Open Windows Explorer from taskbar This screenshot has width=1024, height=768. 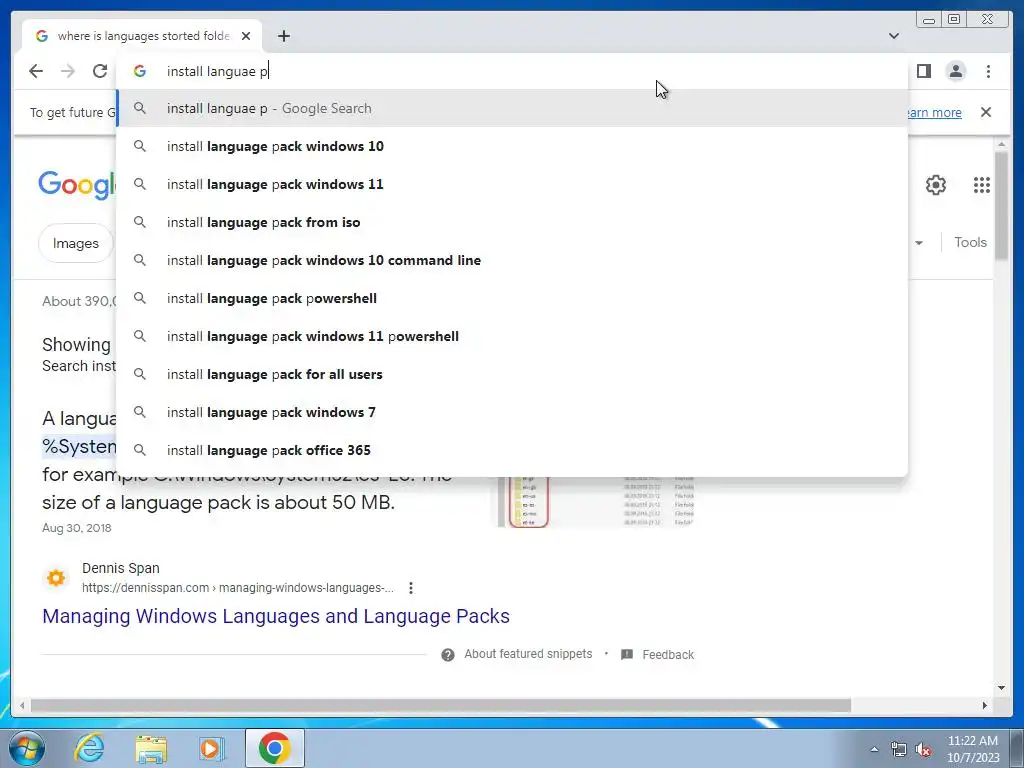click(x=151, y=748)
